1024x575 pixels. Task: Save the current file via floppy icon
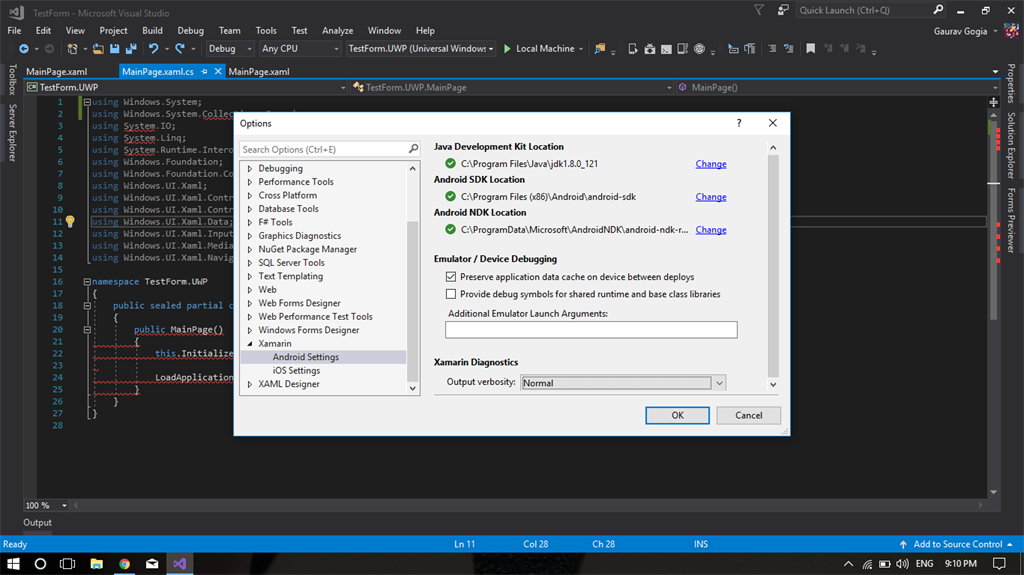pyautogui.click(x=114, y=49)
